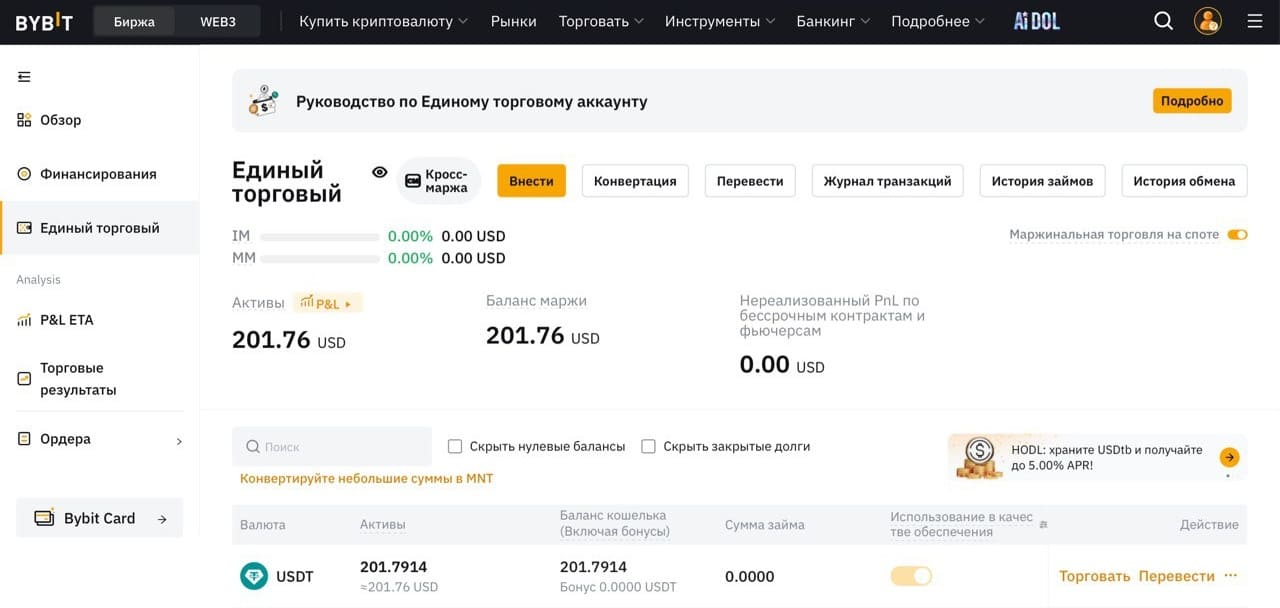The width and height of the screenshot is (1280, 608).
Task: Click the Перевести button near the title
Action: (x=750, y=181)
